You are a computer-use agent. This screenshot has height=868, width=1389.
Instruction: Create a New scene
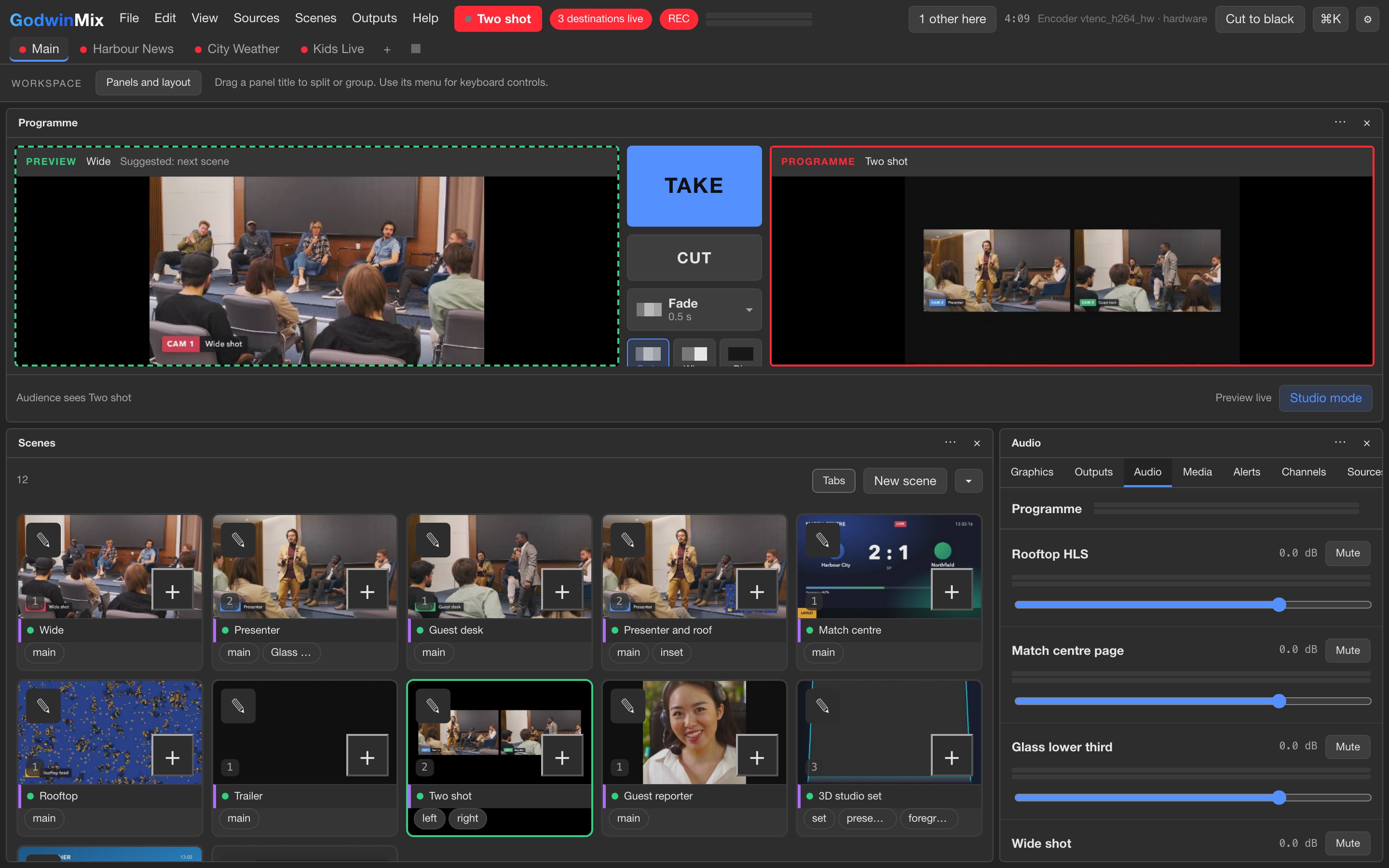pyautogui.click(x=905, y=480)
